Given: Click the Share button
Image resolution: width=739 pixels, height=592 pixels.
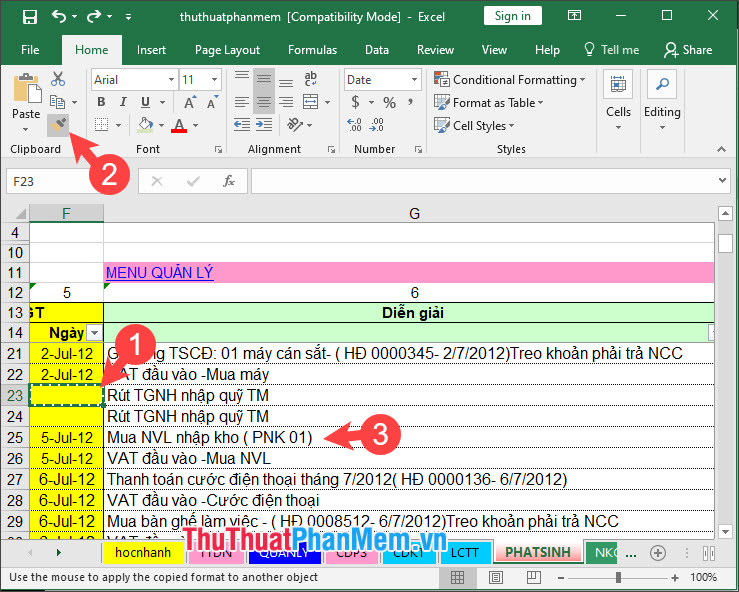Looking at the screenshot, I should (688, 50).
